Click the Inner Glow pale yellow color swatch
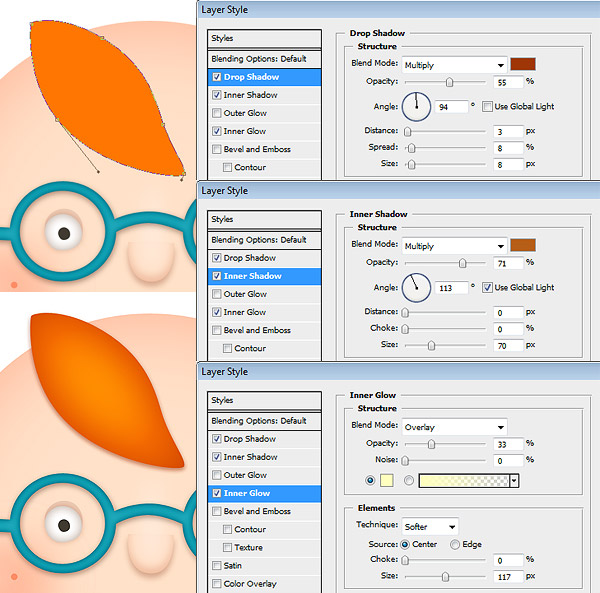The height and width of the screenshot is (593, 600). [x=386, y=481]
